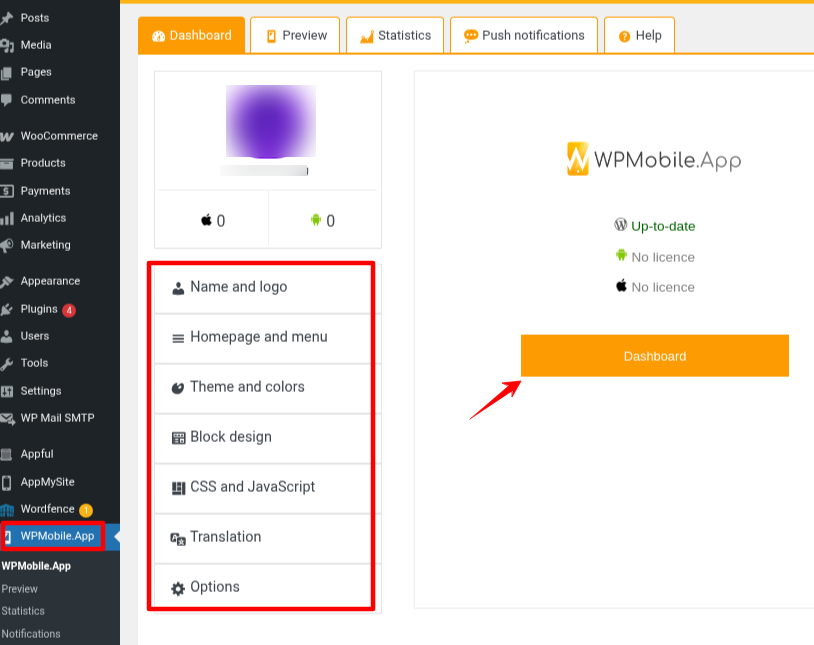The width and height of the screenshot is (814, 645).
Task: Switch to the Push notifications tab
Action: tap(524, 35)
